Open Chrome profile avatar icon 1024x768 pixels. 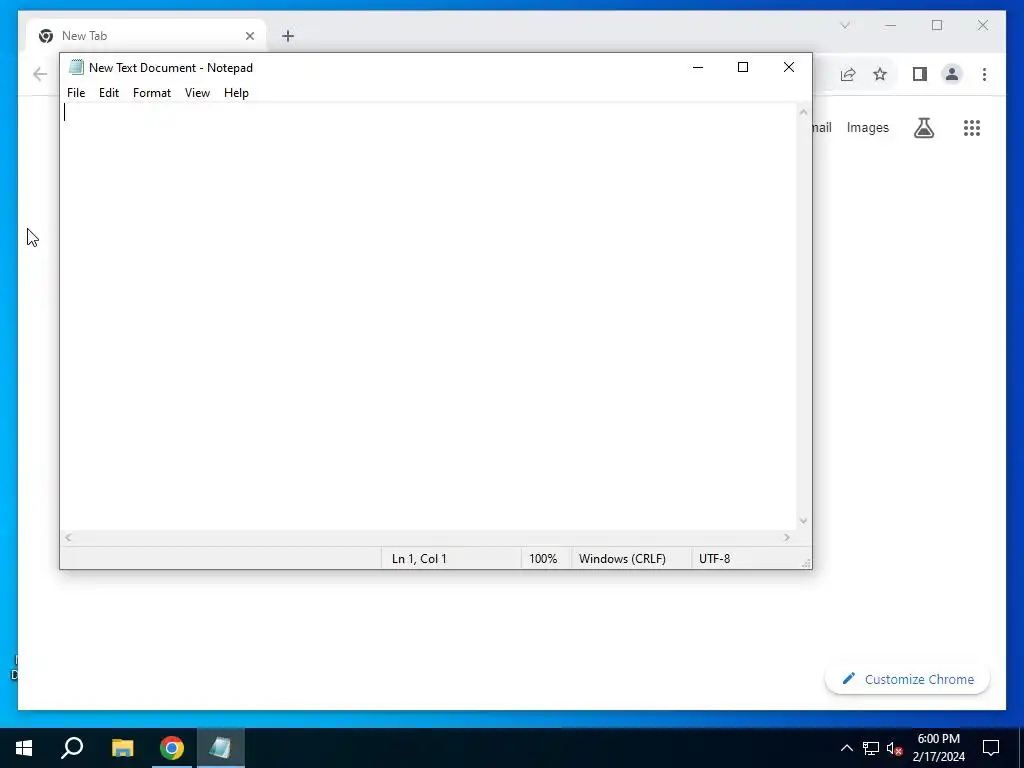point(952,74)
